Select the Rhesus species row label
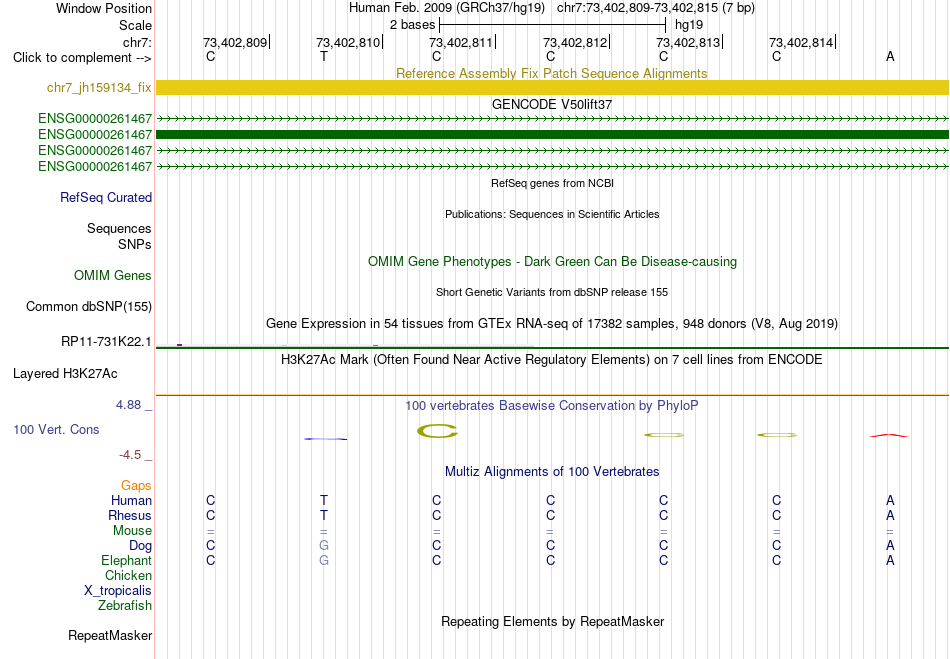Screen dimensions: 950x659 130,515
